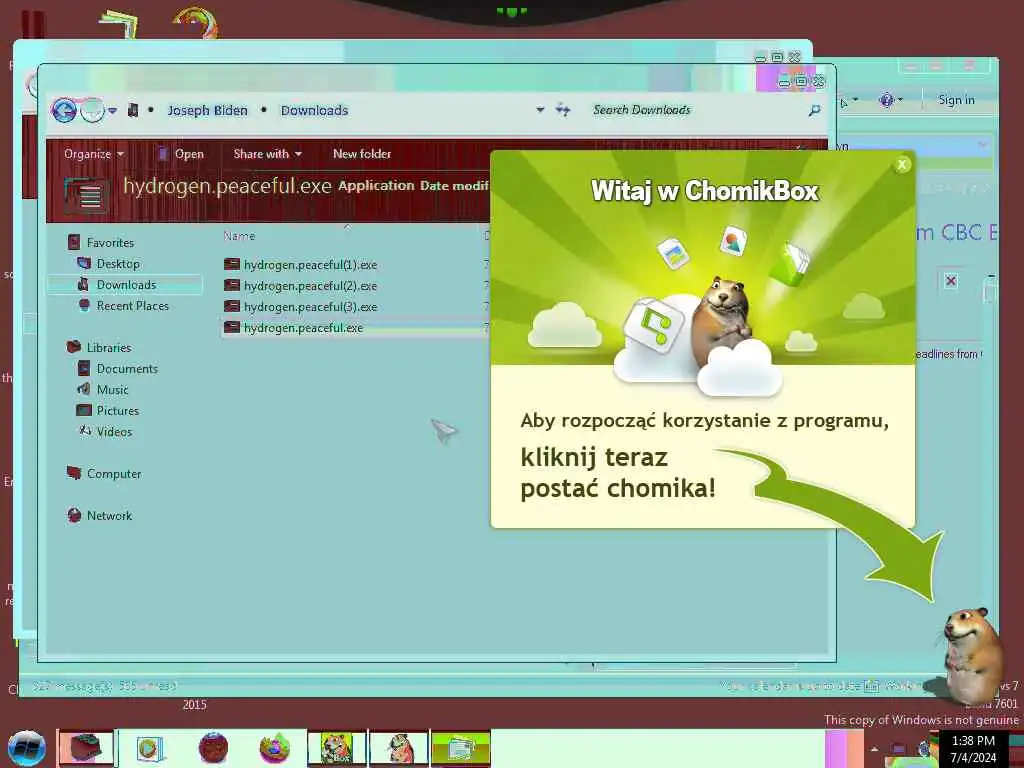Open the Firefox taskbar icon
This screenshot has width=1024, height=768.
275,748
